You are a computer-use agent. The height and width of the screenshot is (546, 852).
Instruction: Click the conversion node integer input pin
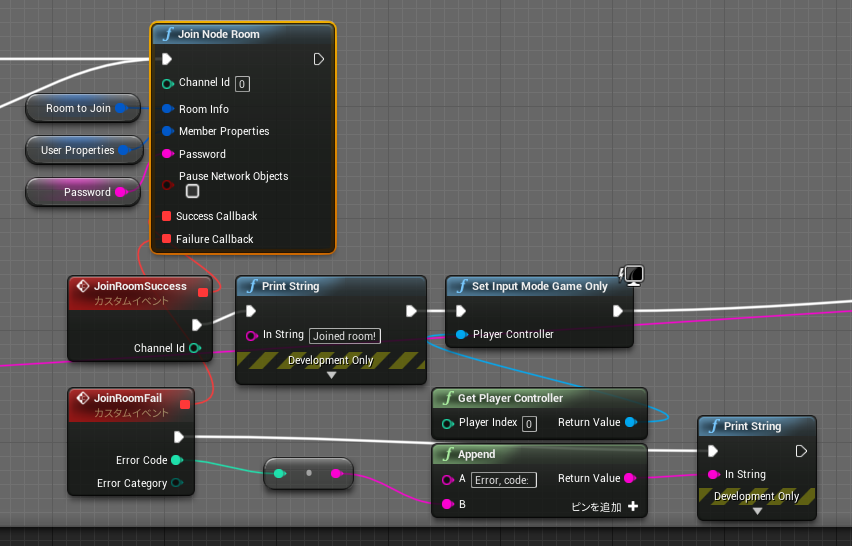pos(279,473)
